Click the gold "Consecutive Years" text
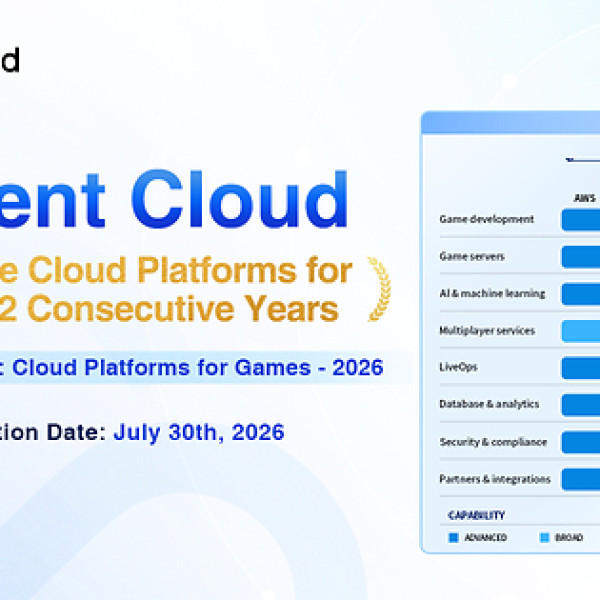The image size is (600, 600). (183, 308)
